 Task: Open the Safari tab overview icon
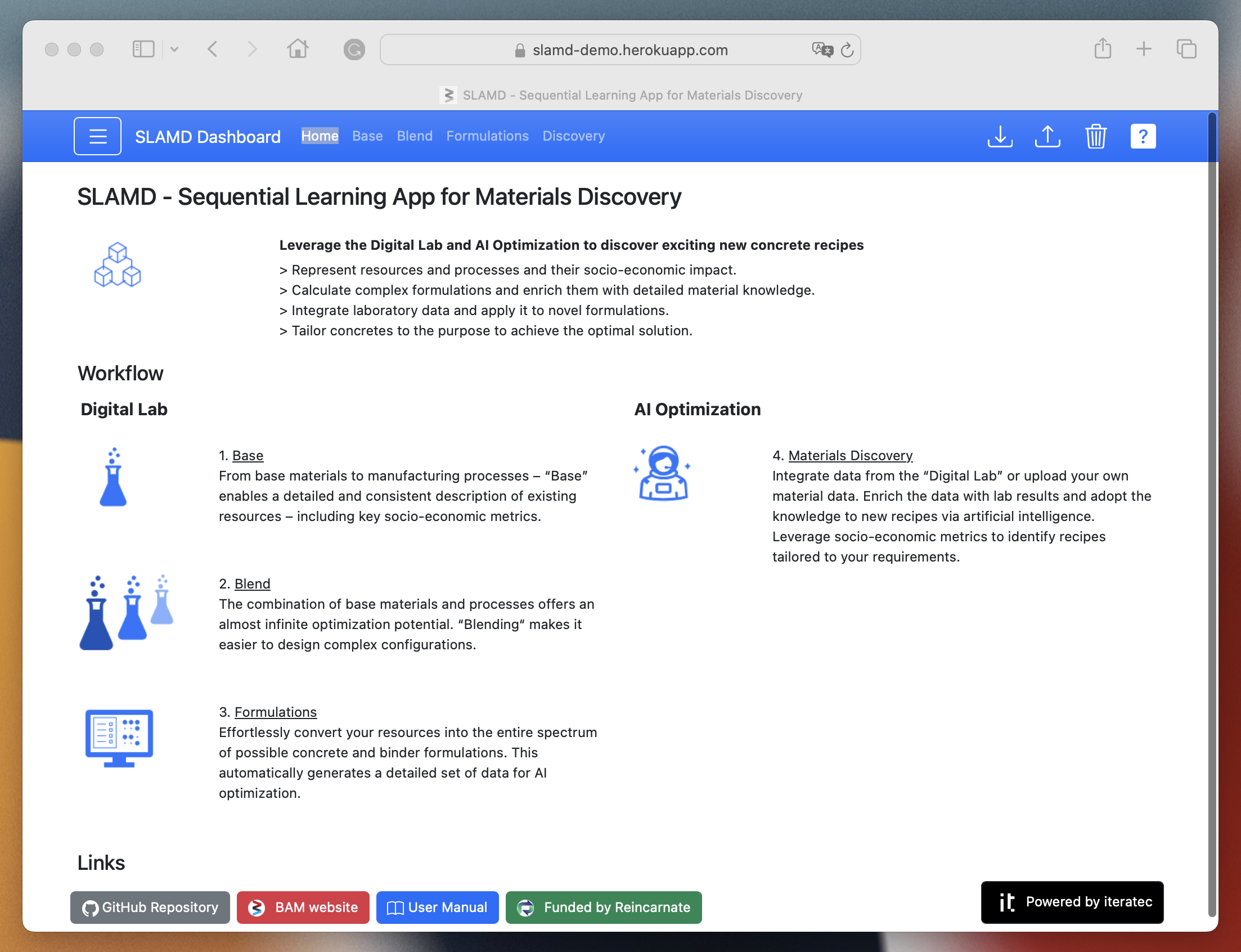(x=1186, y=49)
